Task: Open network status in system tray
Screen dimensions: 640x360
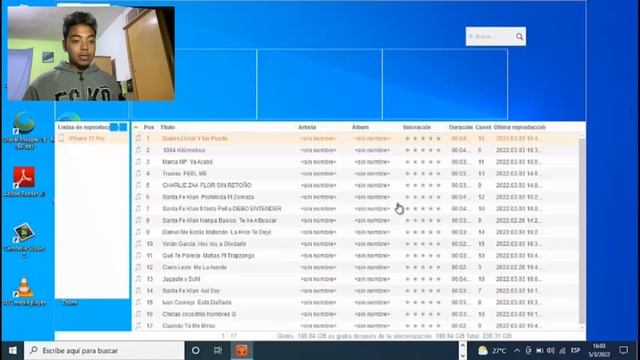Action: tap(562, 351)
